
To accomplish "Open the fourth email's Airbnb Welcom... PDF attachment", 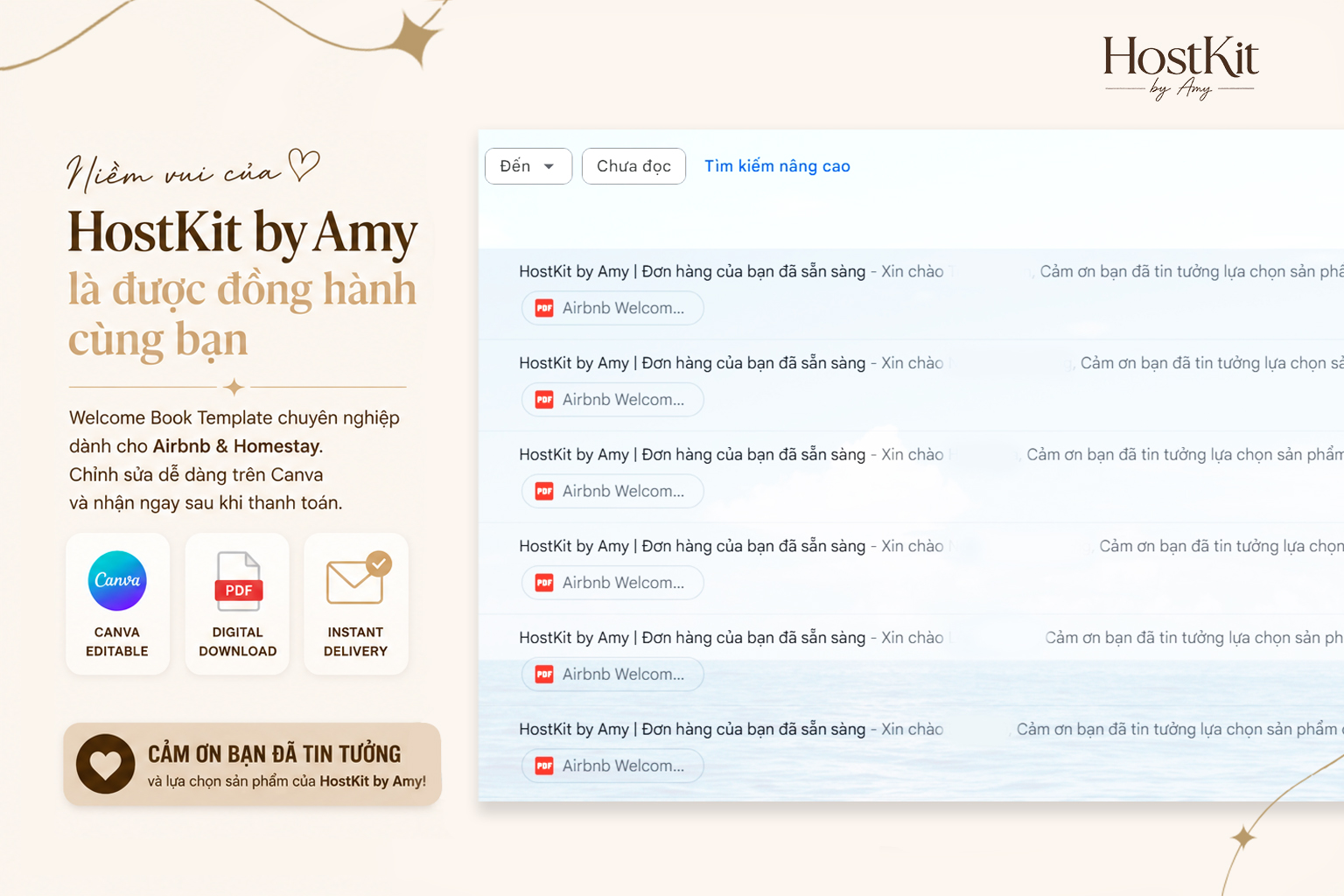I will [x=612, y=583].
